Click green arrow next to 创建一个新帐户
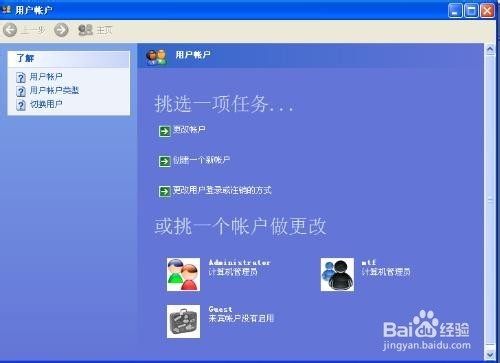The height and width of the screenshot is (363, 500). 165,161
